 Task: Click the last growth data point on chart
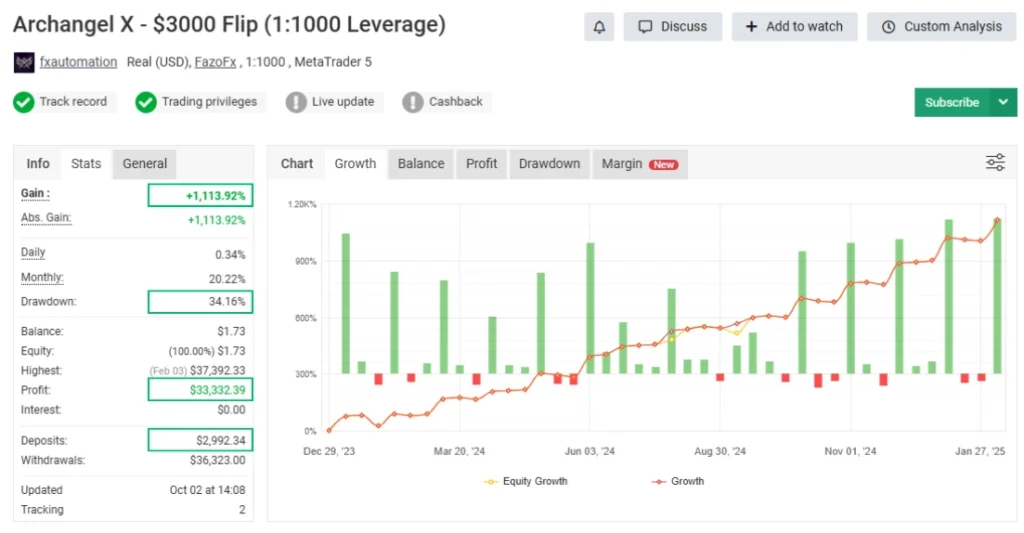coord(997,221)
